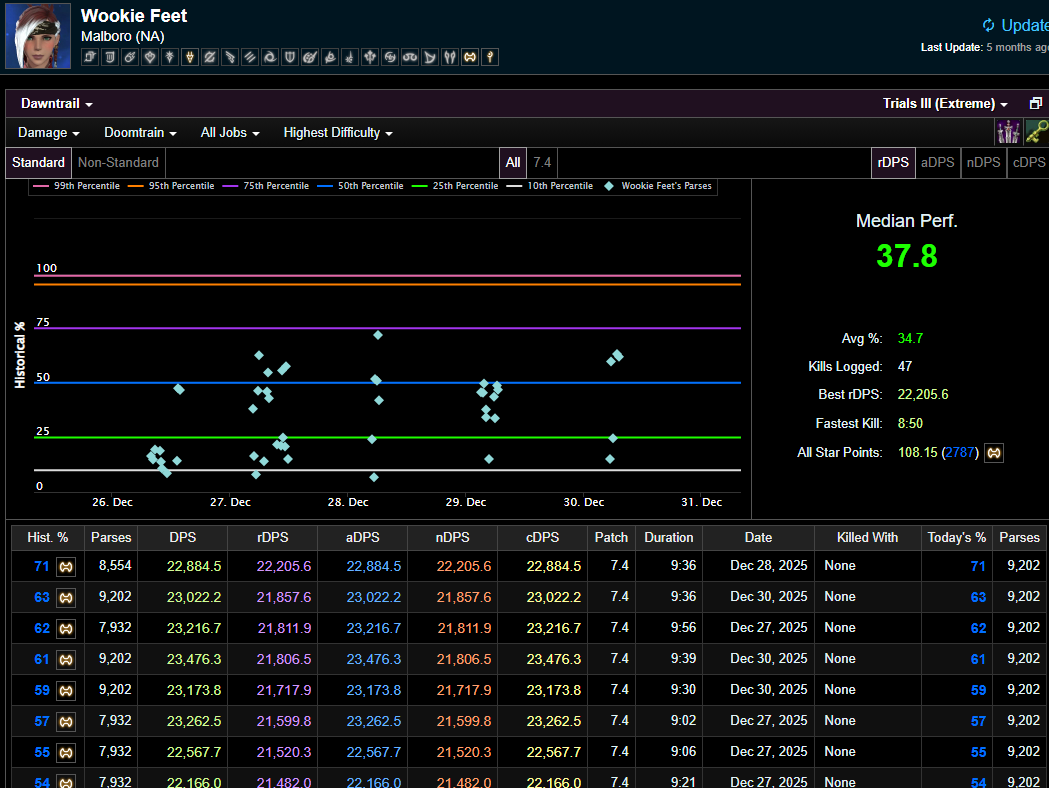Select the last job icon under Malboro (NA)
This screenshot has height=788, width=1049.
[x=490, y=58]
